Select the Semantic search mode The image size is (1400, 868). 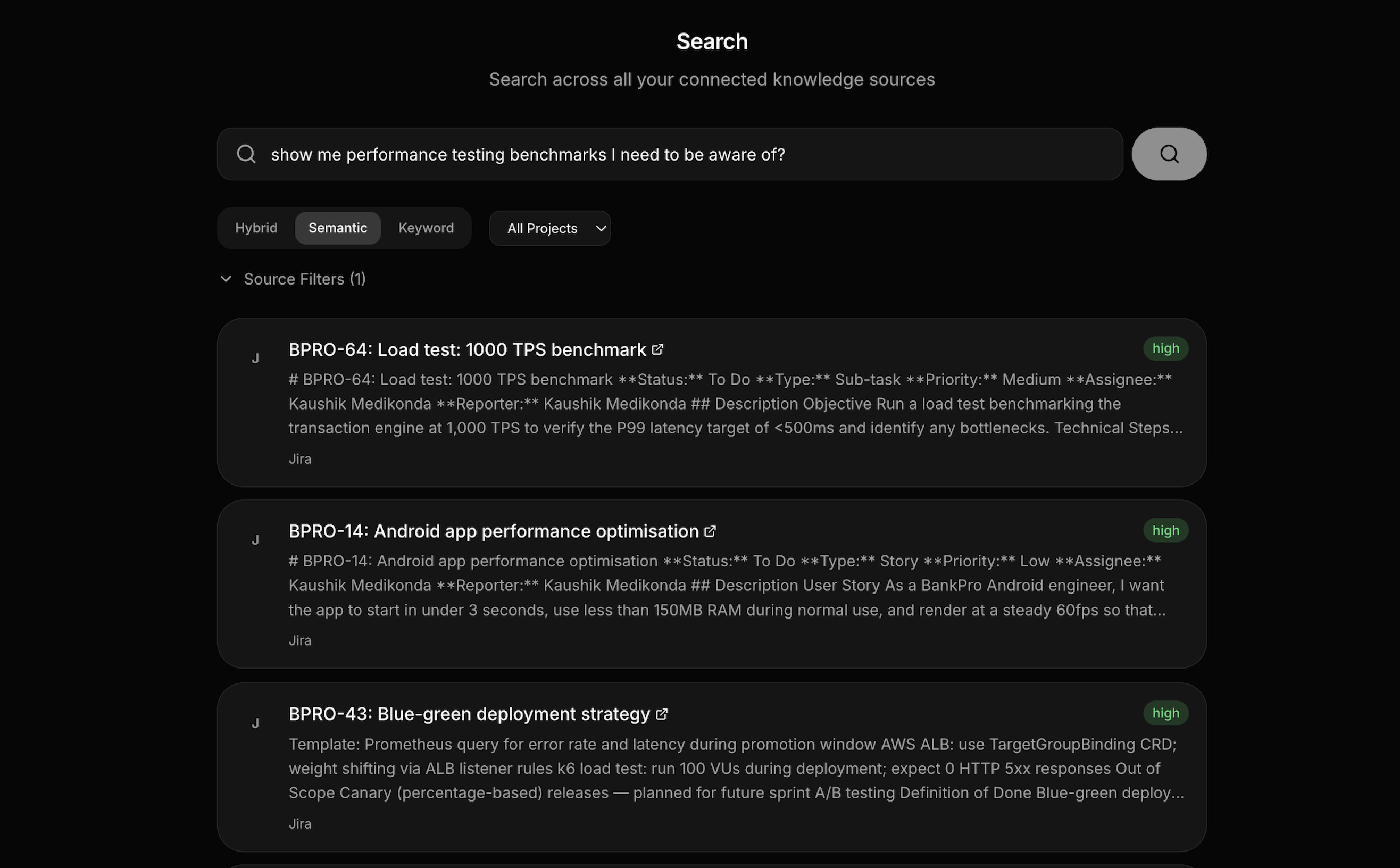338,228
